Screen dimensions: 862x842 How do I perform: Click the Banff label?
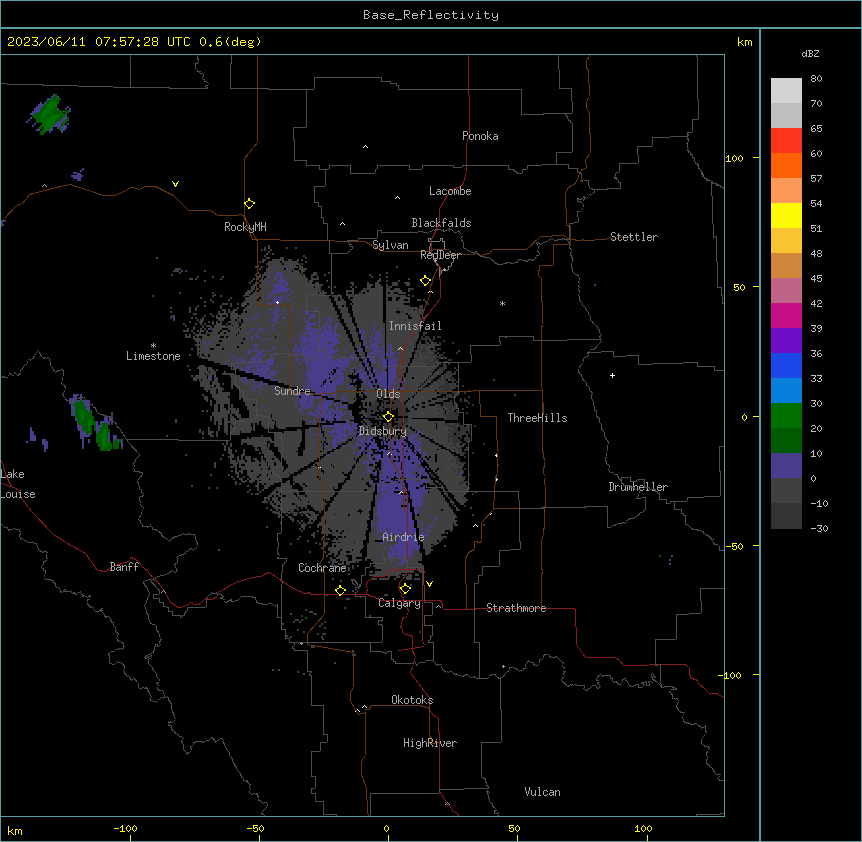pos(124,567)
